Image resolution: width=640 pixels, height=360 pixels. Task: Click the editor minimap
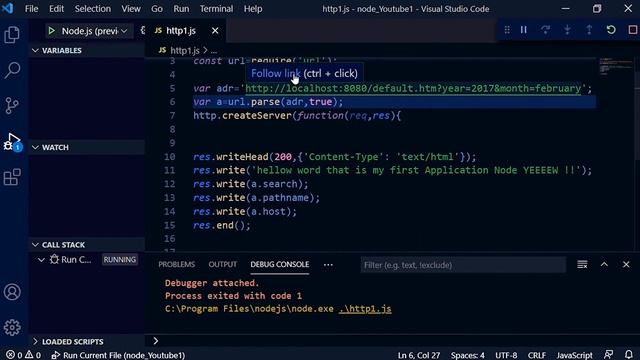pos(616,67)
